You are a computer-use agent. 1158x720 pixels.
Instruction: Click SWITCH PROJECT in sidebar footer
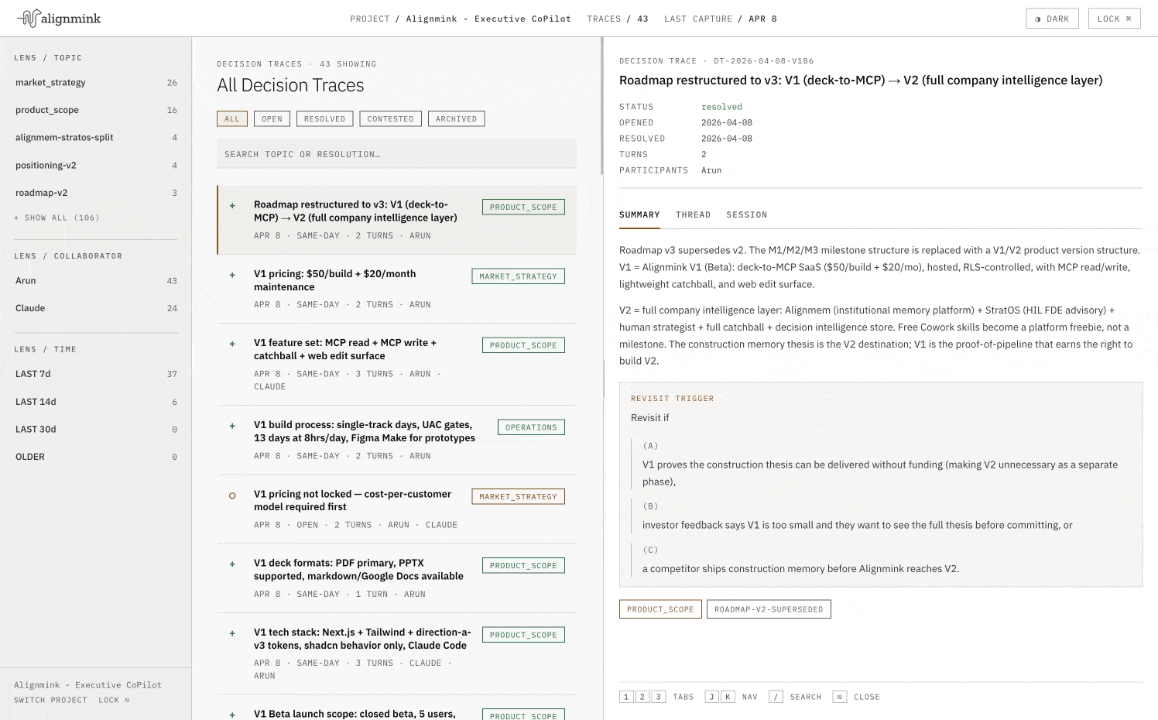50,700
